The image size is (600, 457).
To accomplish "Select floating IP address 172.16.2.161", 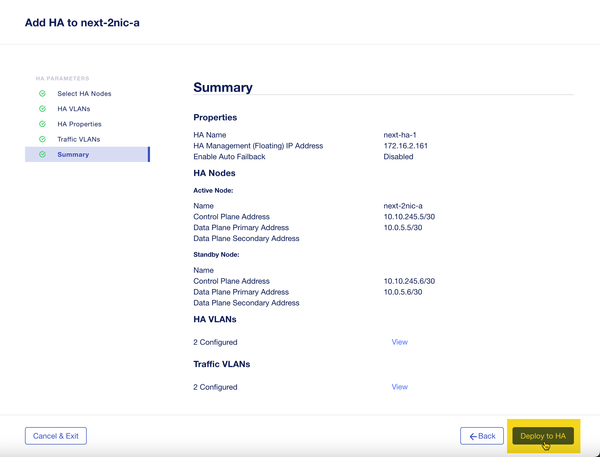I will point(406,146).
